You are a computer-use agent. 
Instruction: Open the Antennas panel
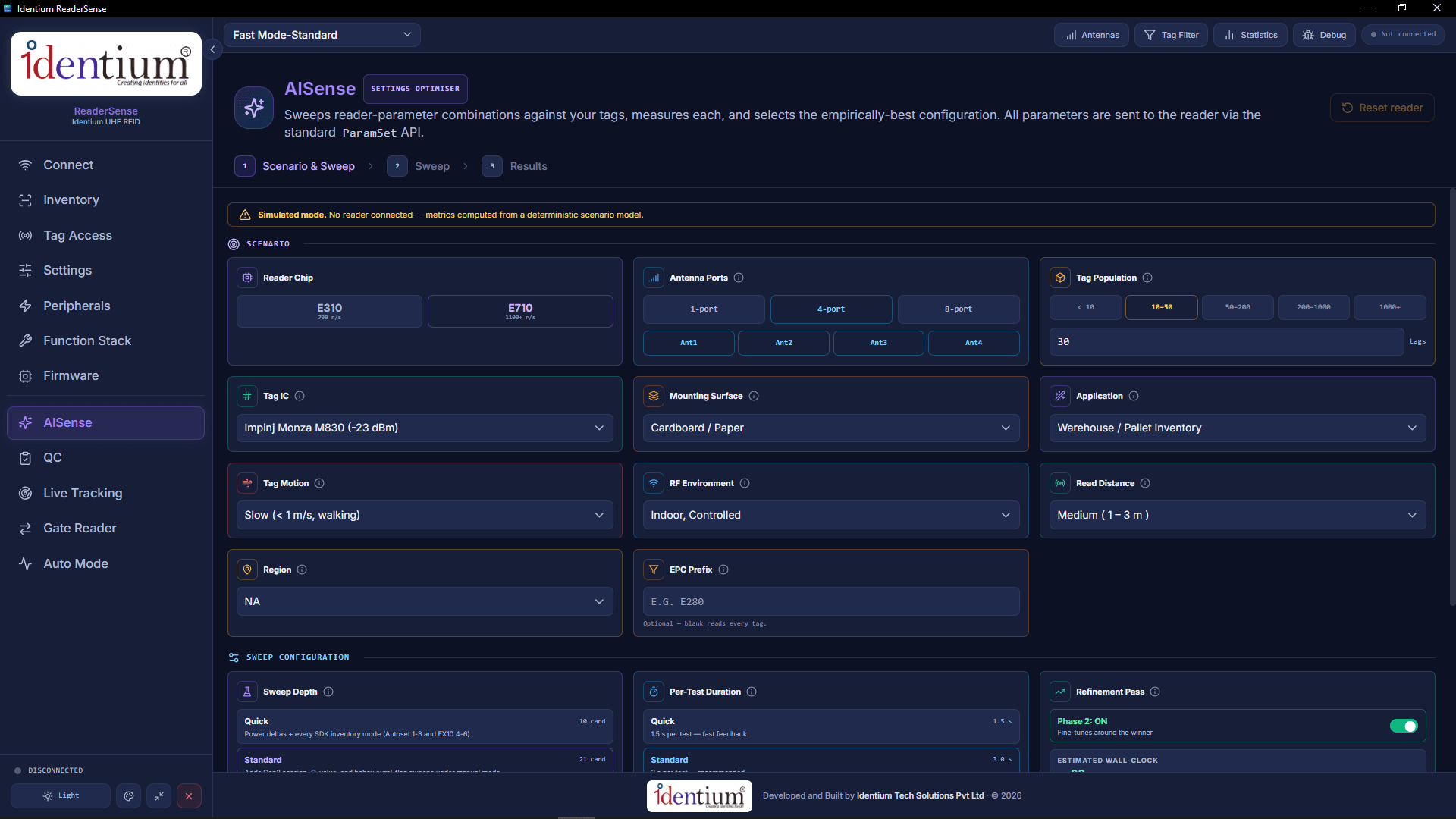tap(1091, 35)
